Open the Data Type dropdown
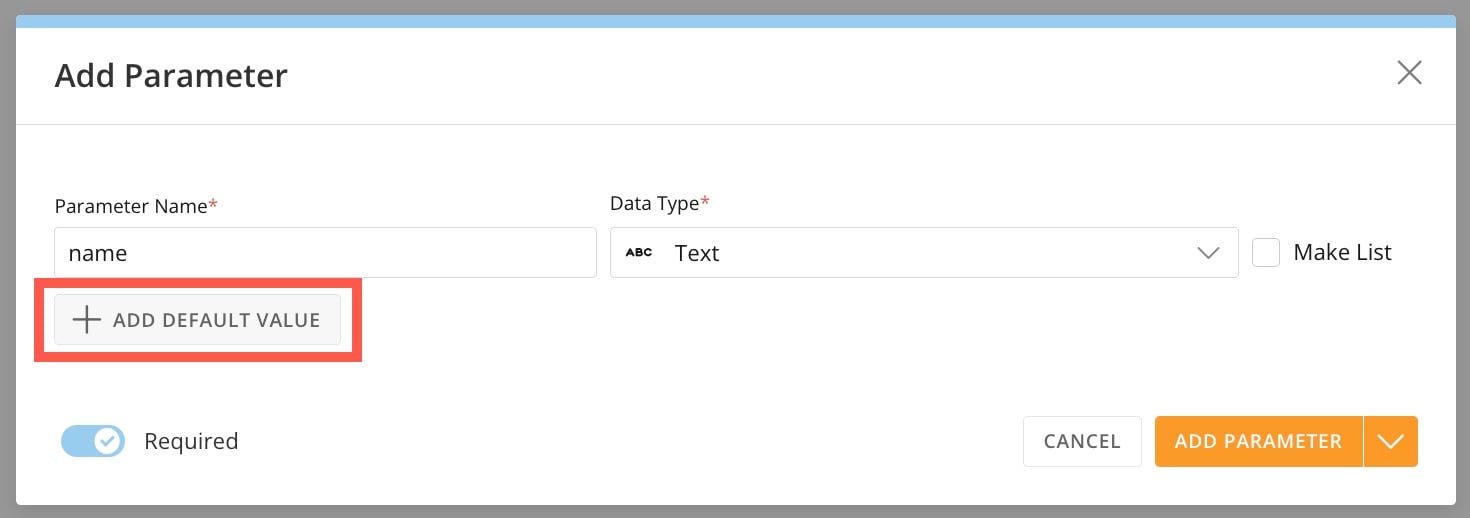This screenshot has height=518, width=1470. 924,252
